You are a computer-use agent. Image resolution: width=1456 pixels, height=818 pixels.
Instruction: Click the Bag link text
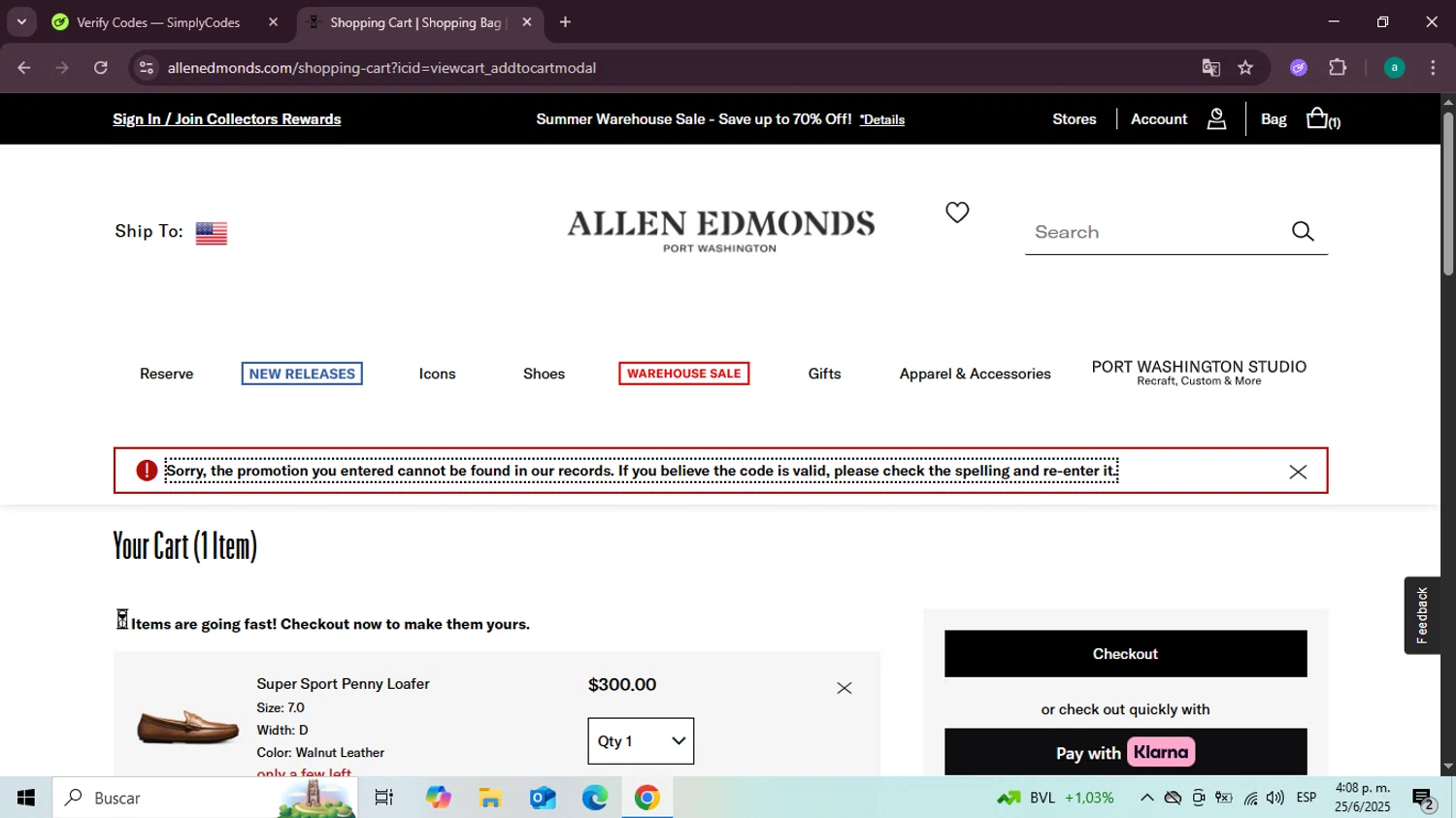tap(1274, 119)
